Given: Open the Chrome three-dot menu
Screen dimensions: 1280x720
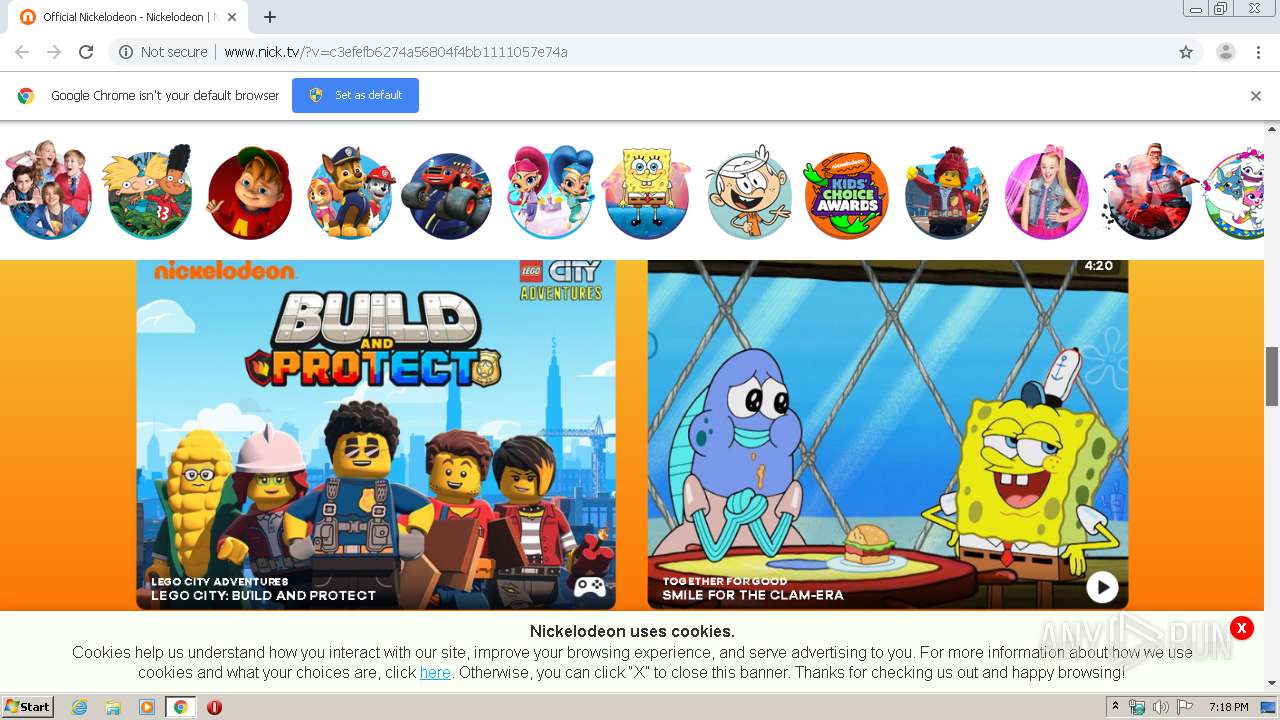Looking at the screenshot, I should click(1258, 52).
